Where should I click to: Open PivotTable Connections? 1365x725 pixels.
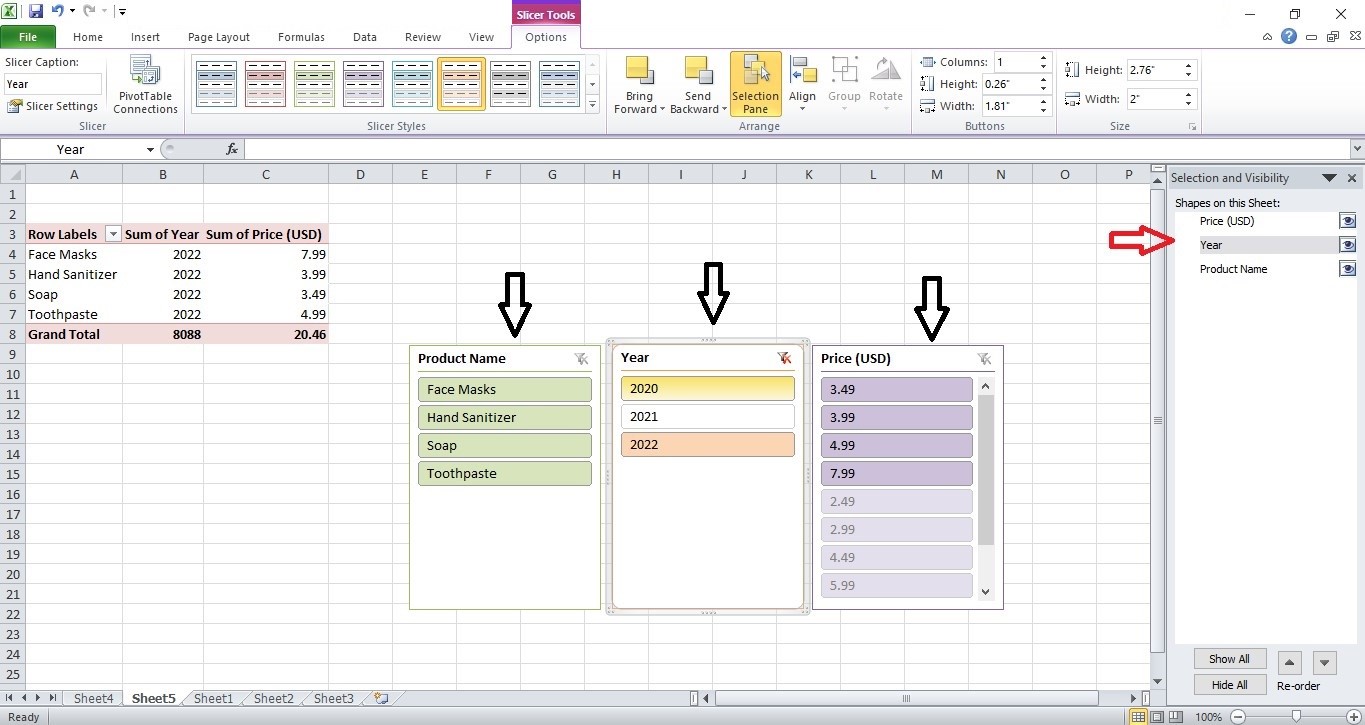point(145,84)
